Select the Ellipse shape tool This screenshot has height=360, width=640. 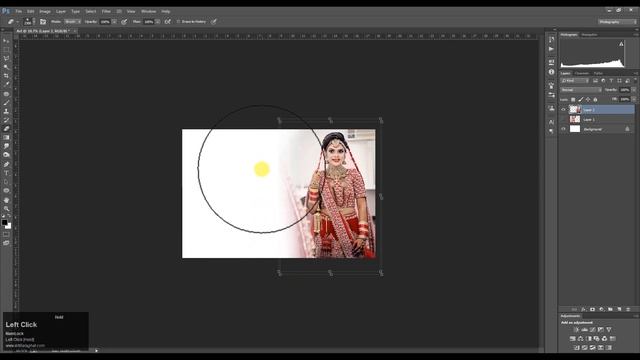tap(6, 191)
